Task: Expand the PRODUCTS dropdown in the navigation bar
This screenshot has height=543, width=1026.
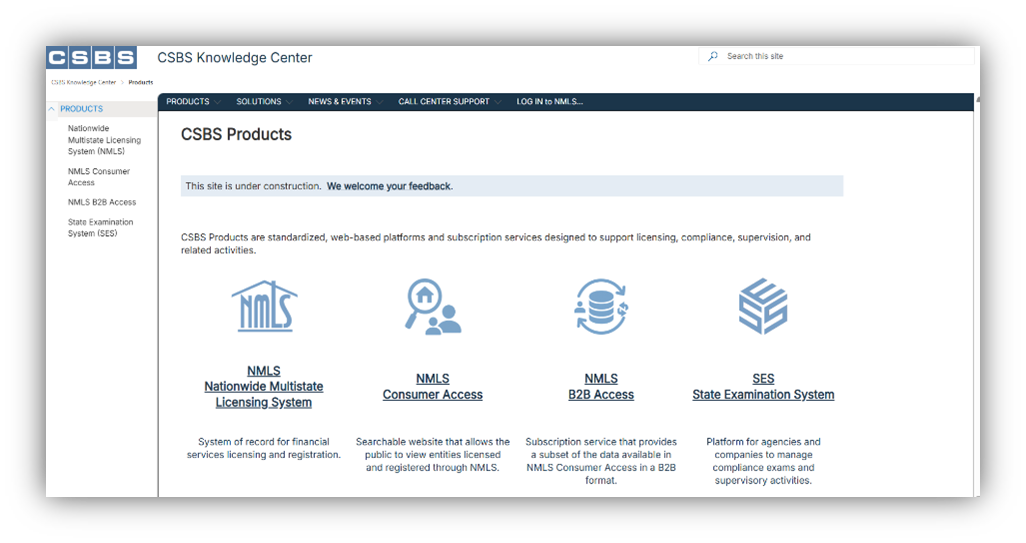Action: point(193,102)
